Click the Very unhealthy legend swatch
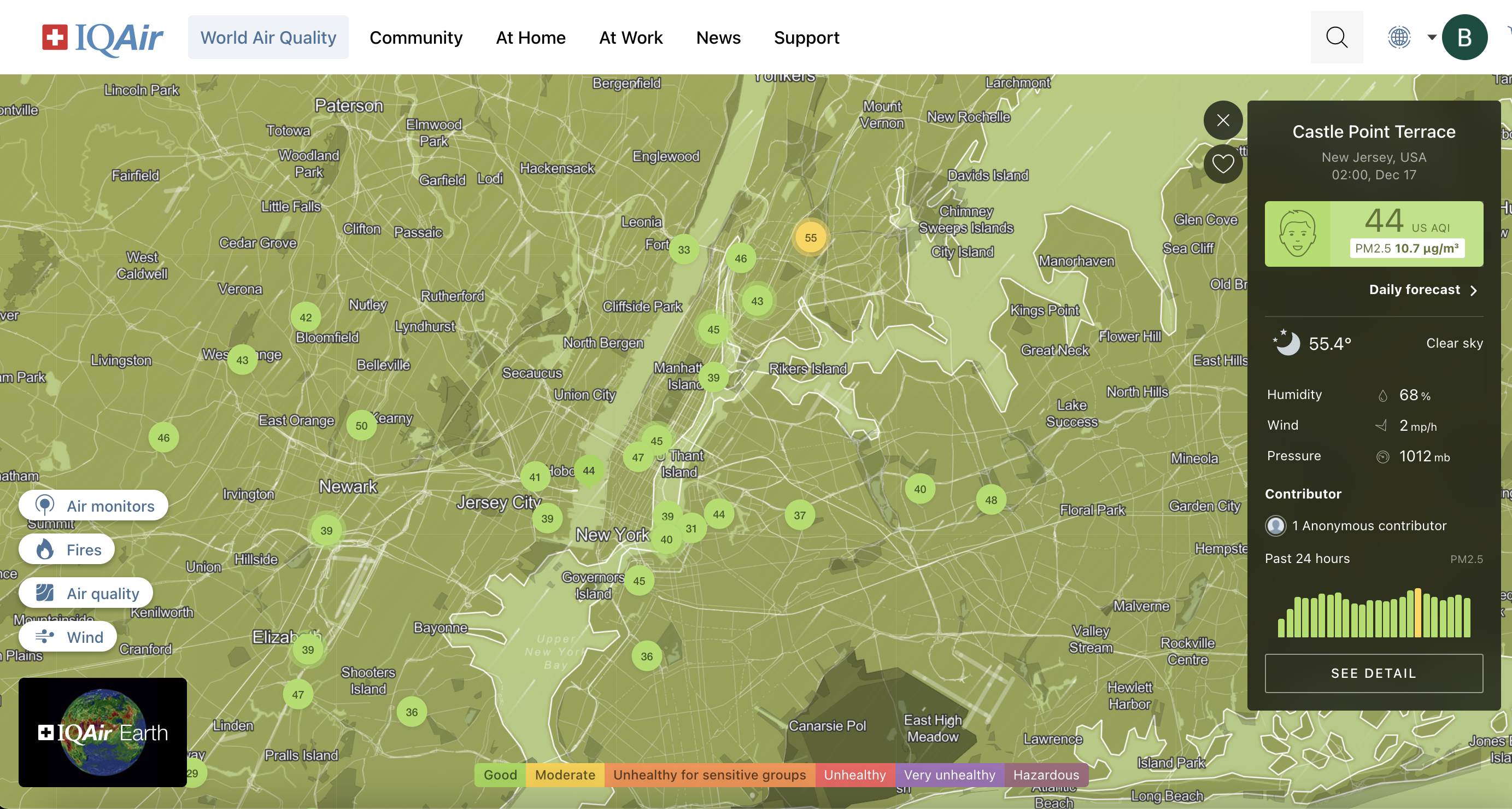The image size is (1512, 809). click(x=949, y=775)
